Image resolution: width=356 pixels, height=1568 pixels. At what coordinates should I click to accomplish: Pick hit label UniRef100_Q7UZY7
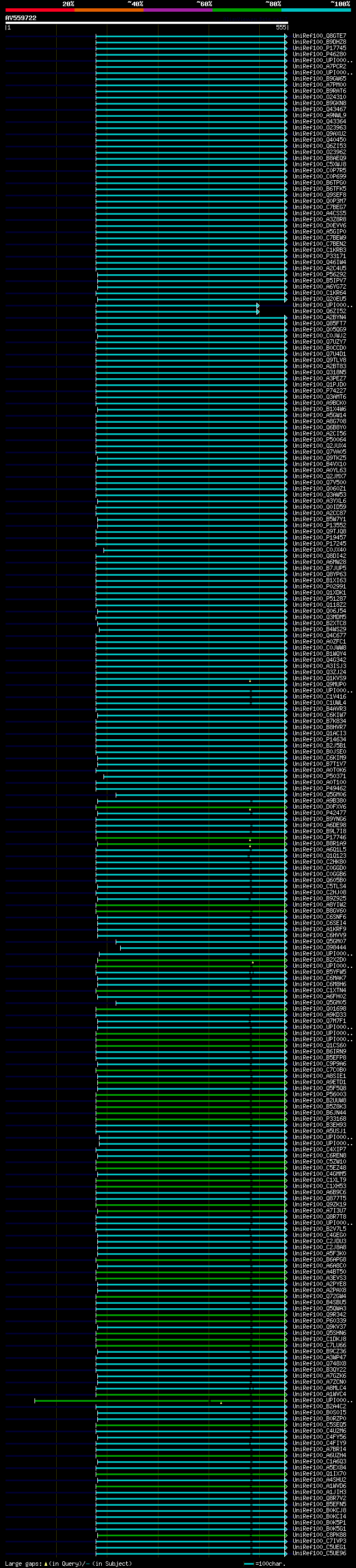pos(319,342)
